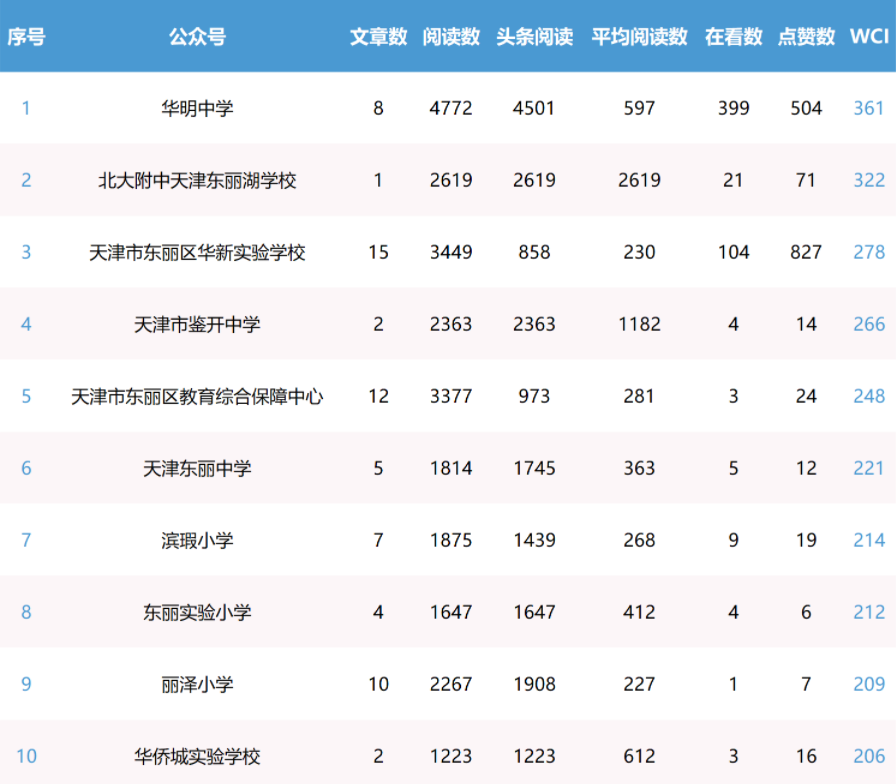Click WCI value 214

pyautogui.click(x=869, y=540)
